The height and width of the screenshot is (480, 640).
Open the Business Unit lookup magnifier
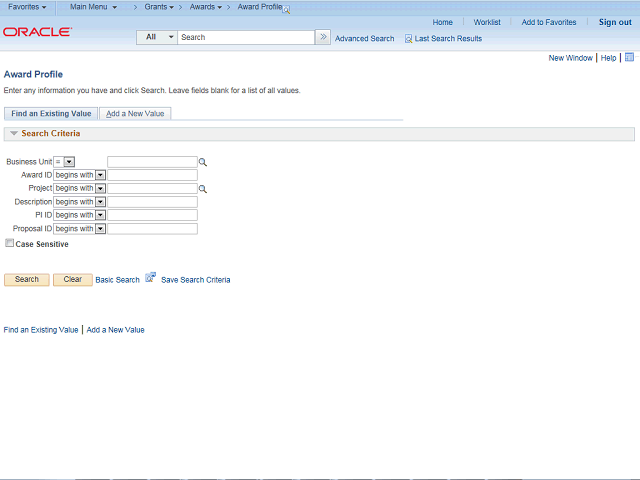pos(202,162)
